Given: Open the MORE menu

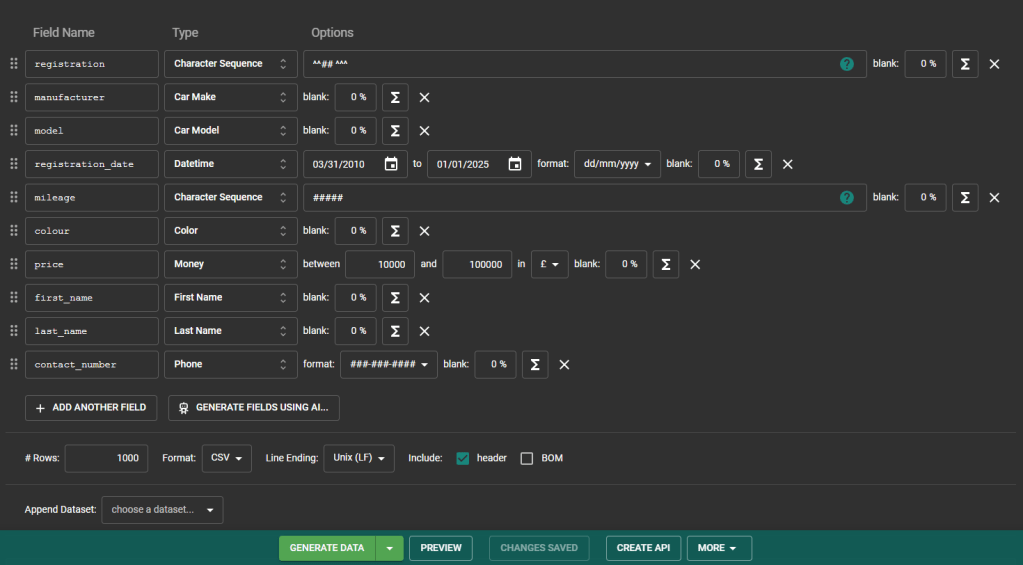Looking at the screenshot, I should (x=718, y=548).
